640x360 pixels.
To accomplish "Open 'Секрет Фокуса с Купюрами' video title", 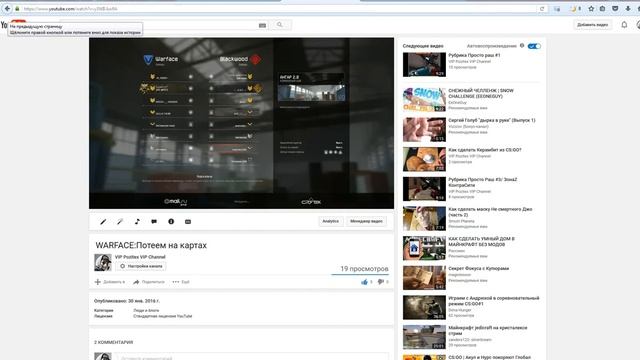I will click(478, 269).
